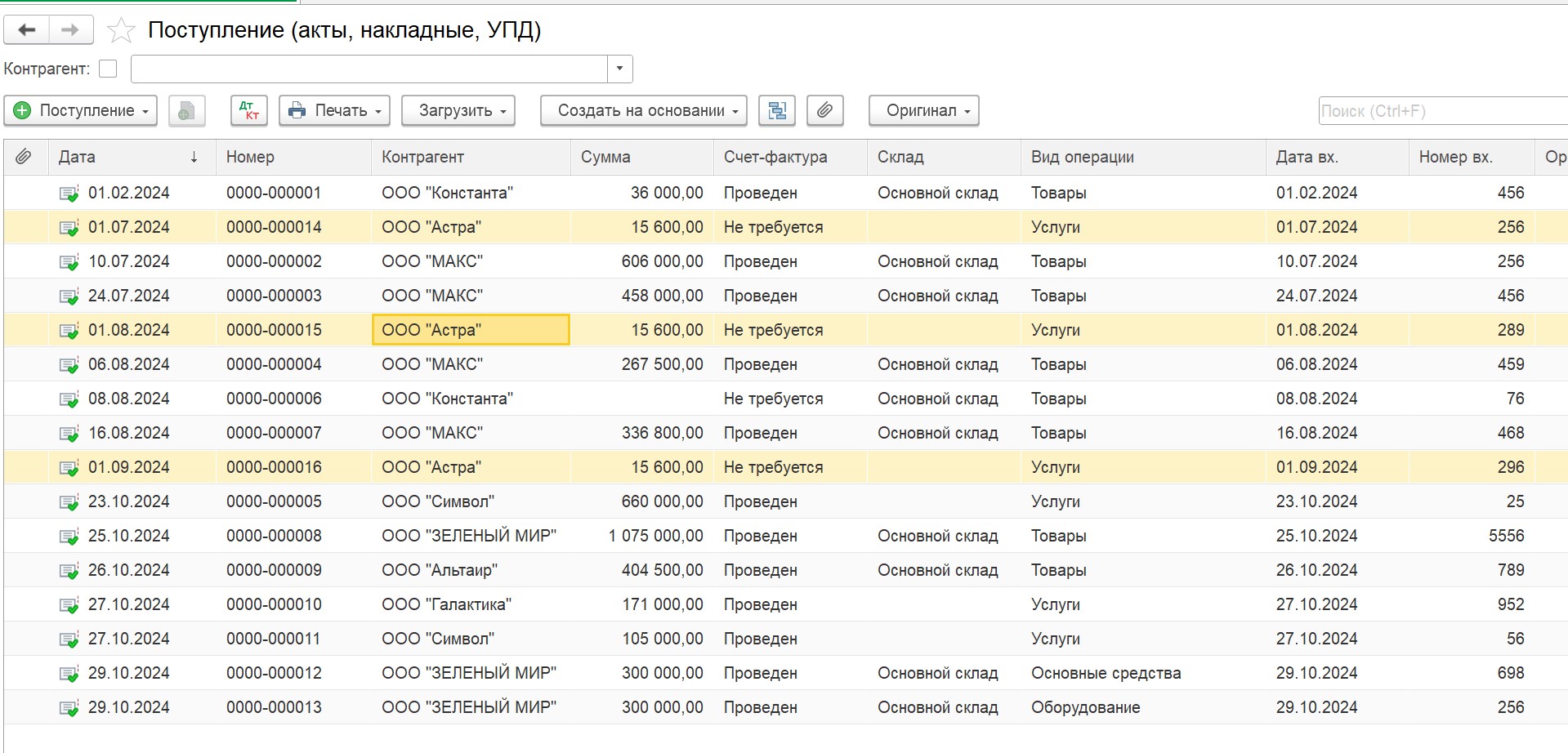
Task: Select incoming number 952
Action: point(1511,604)
